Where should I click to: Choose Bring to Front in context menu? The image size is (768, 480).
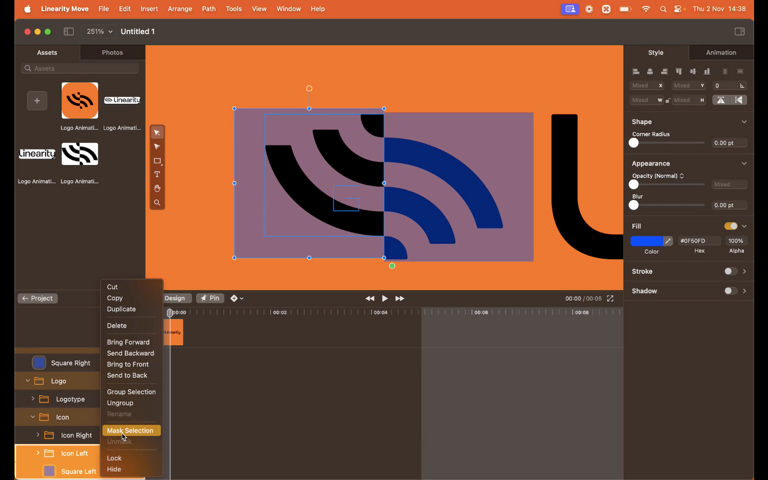coord(127,364)
